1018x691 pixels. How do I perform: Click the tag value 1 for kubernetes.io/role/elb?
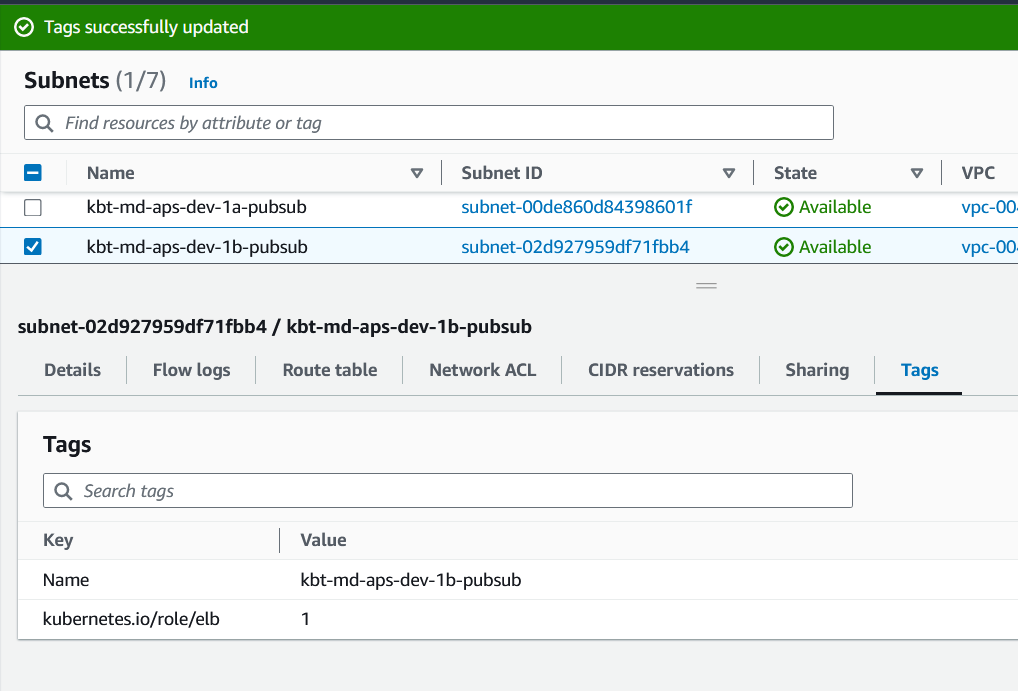[305, 619]
